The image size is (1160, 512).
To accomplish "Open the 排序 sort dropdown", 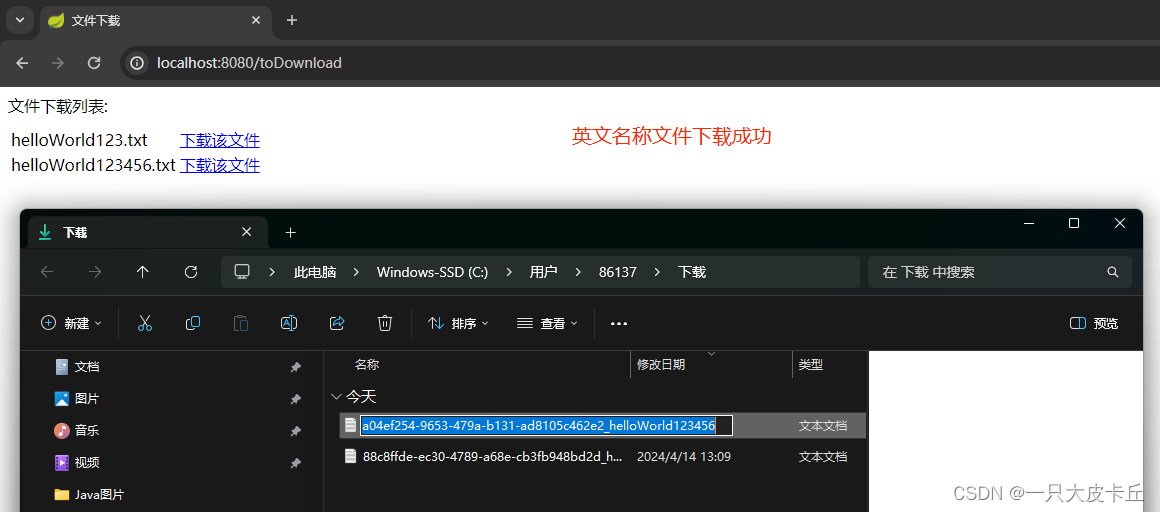I will [x=459, y=323].
